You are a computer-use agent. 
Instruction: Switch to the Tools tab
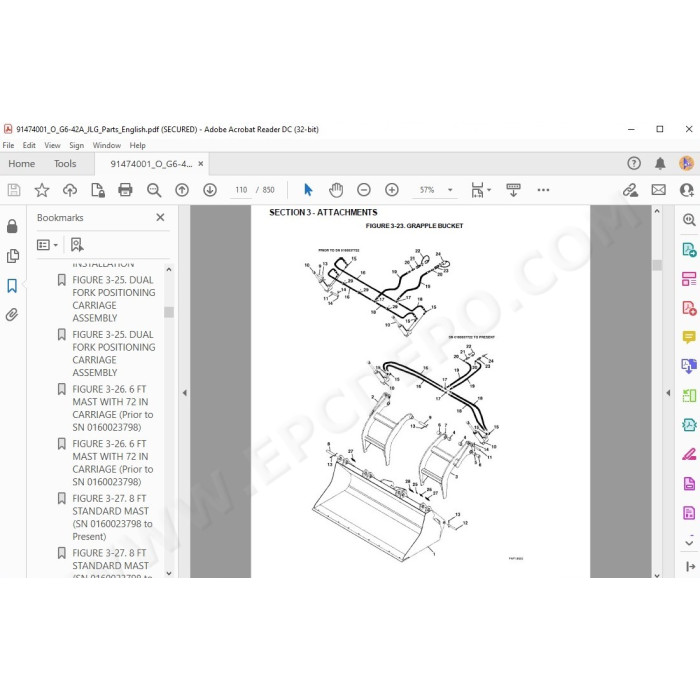pyautogui.click(x=65, y=164)
